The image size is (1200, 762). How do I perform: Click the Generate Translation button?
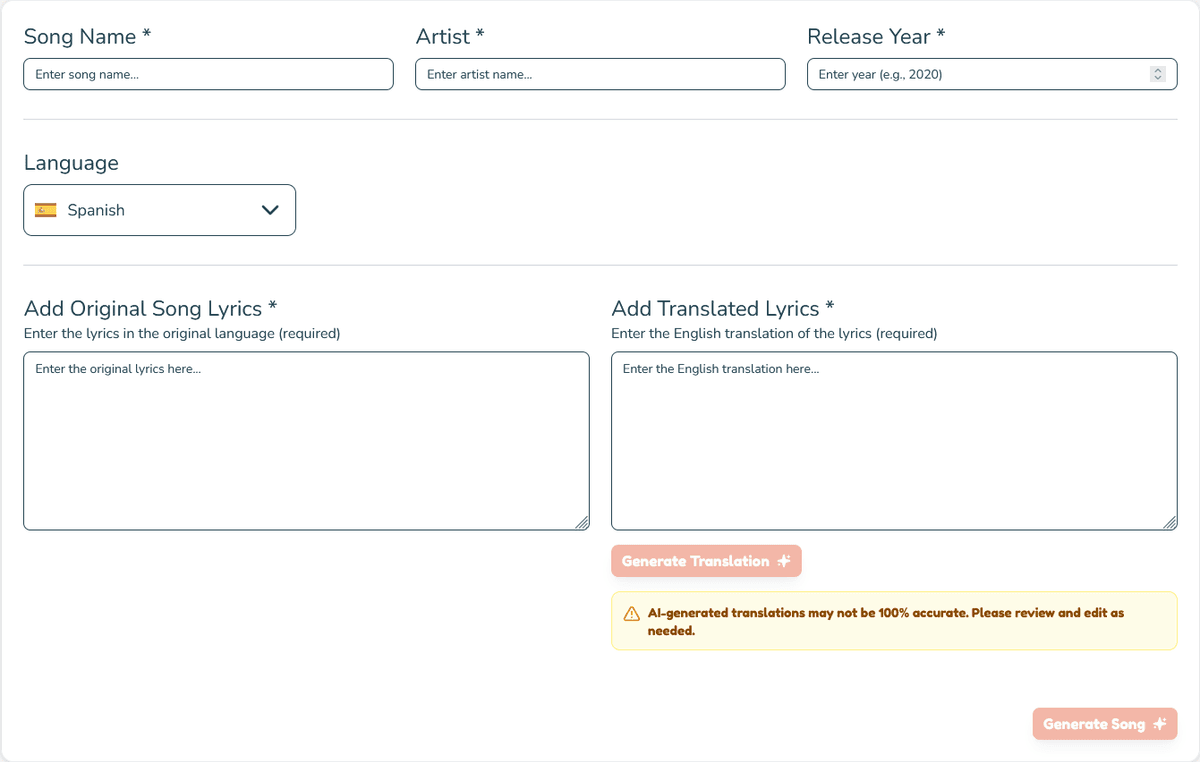(706, 560)
